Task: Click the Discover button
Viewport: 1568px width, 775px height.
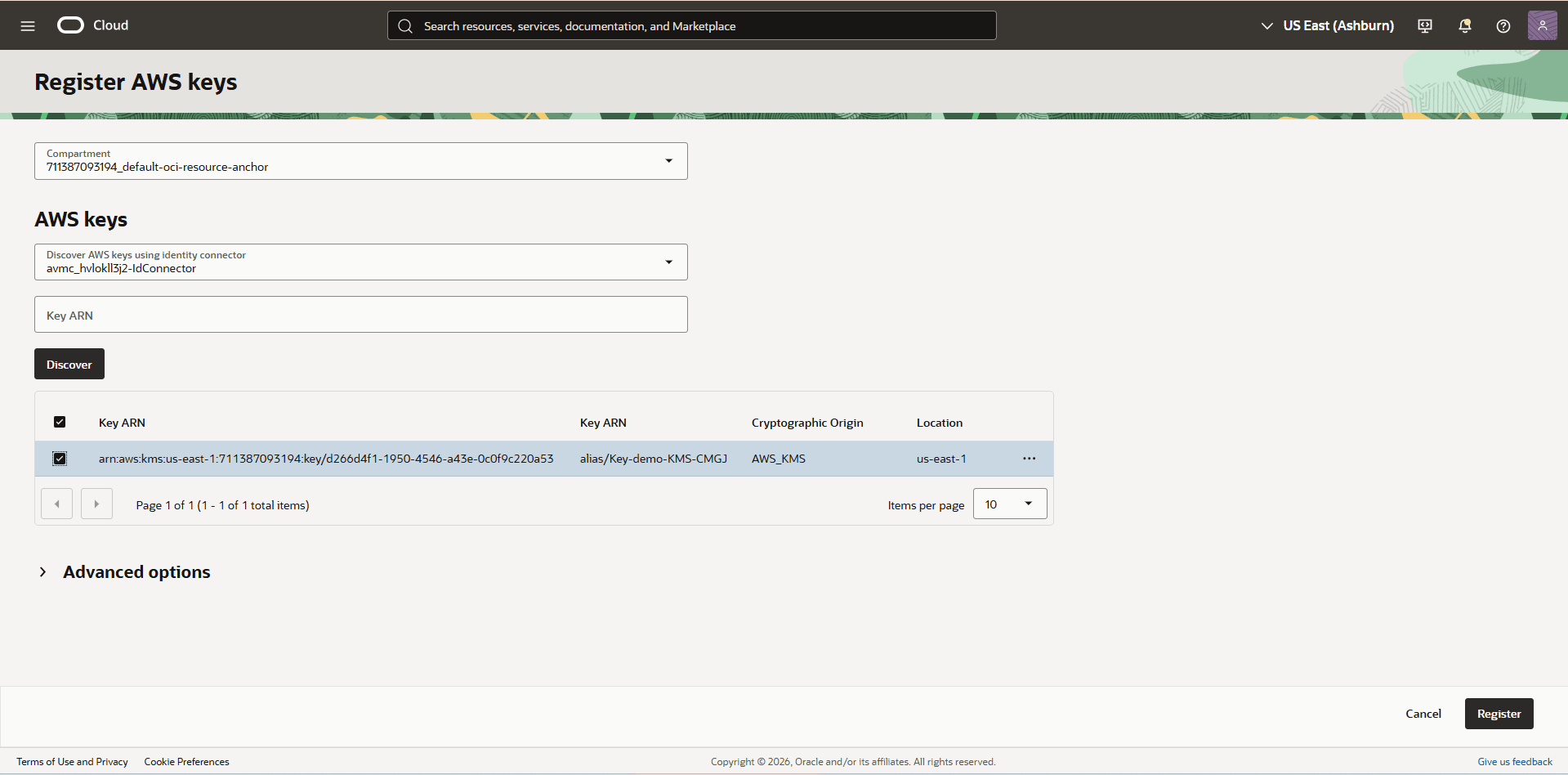Action: point(69,364)
